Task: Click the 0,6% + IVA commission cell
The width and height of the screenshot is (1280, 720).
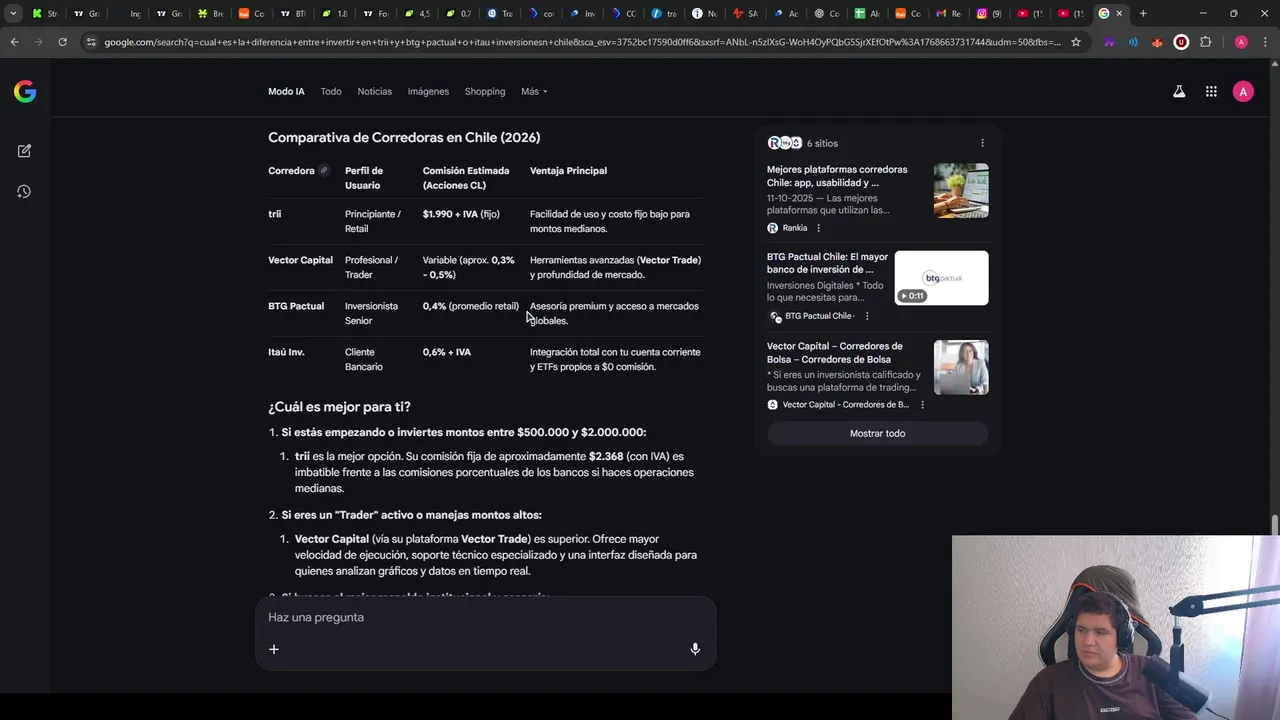Action: coord(446,352)
